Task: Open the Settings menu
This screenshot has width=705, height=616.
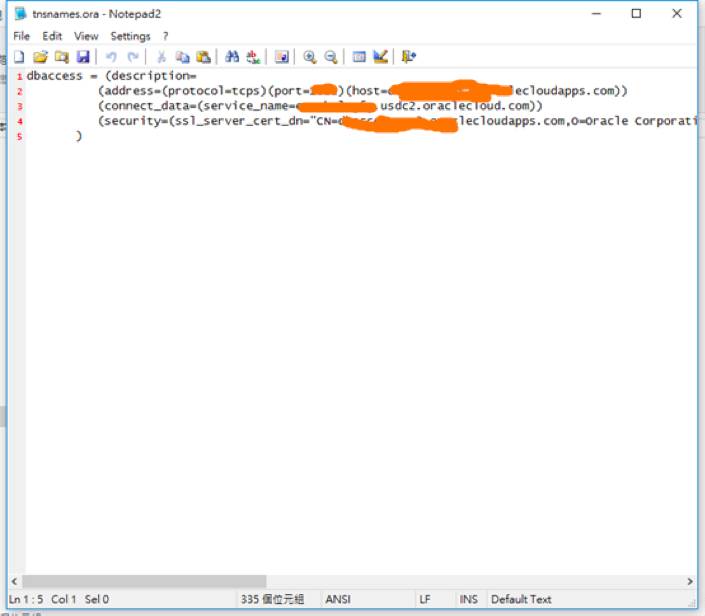Action: click(130, 36)
